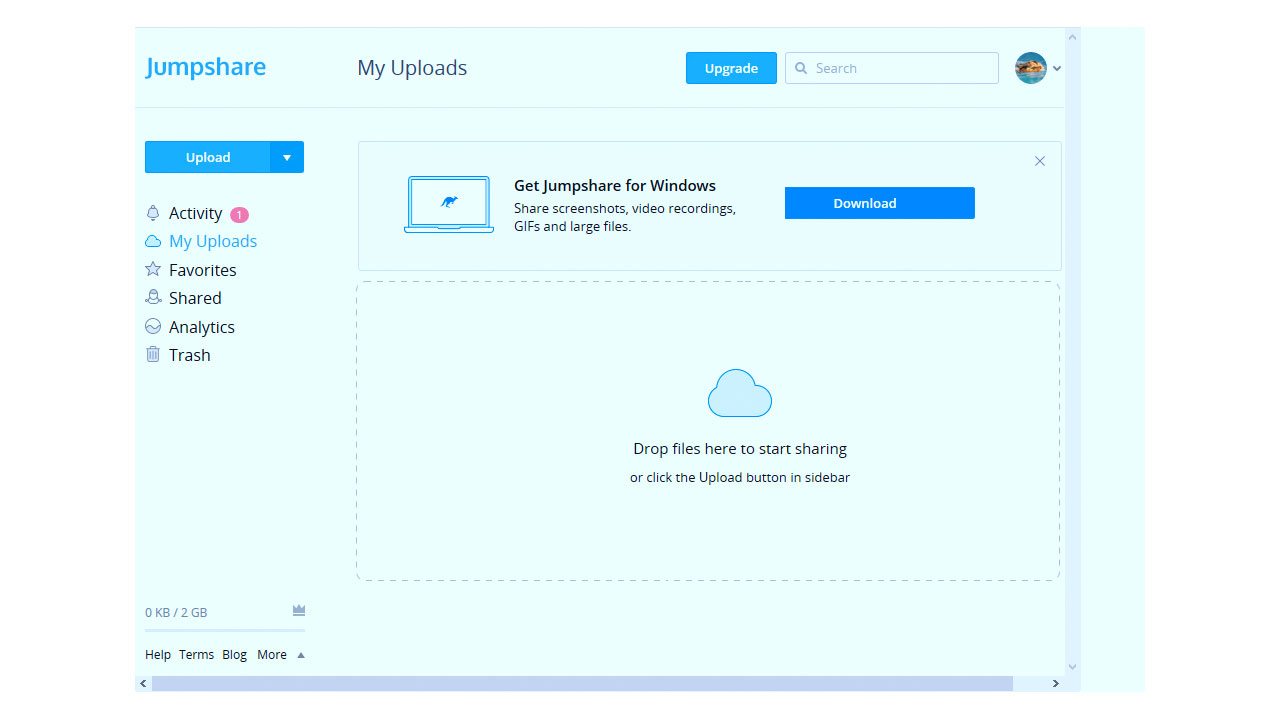Open the Help link in footer
Screen dimensions: 1280x720
158,655
